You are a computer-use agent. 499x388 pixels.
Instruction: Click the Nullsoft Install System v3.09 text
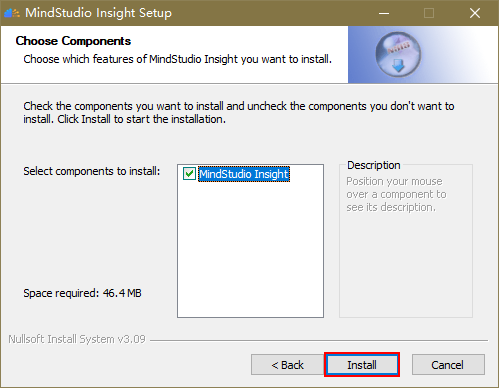[77, 339]
